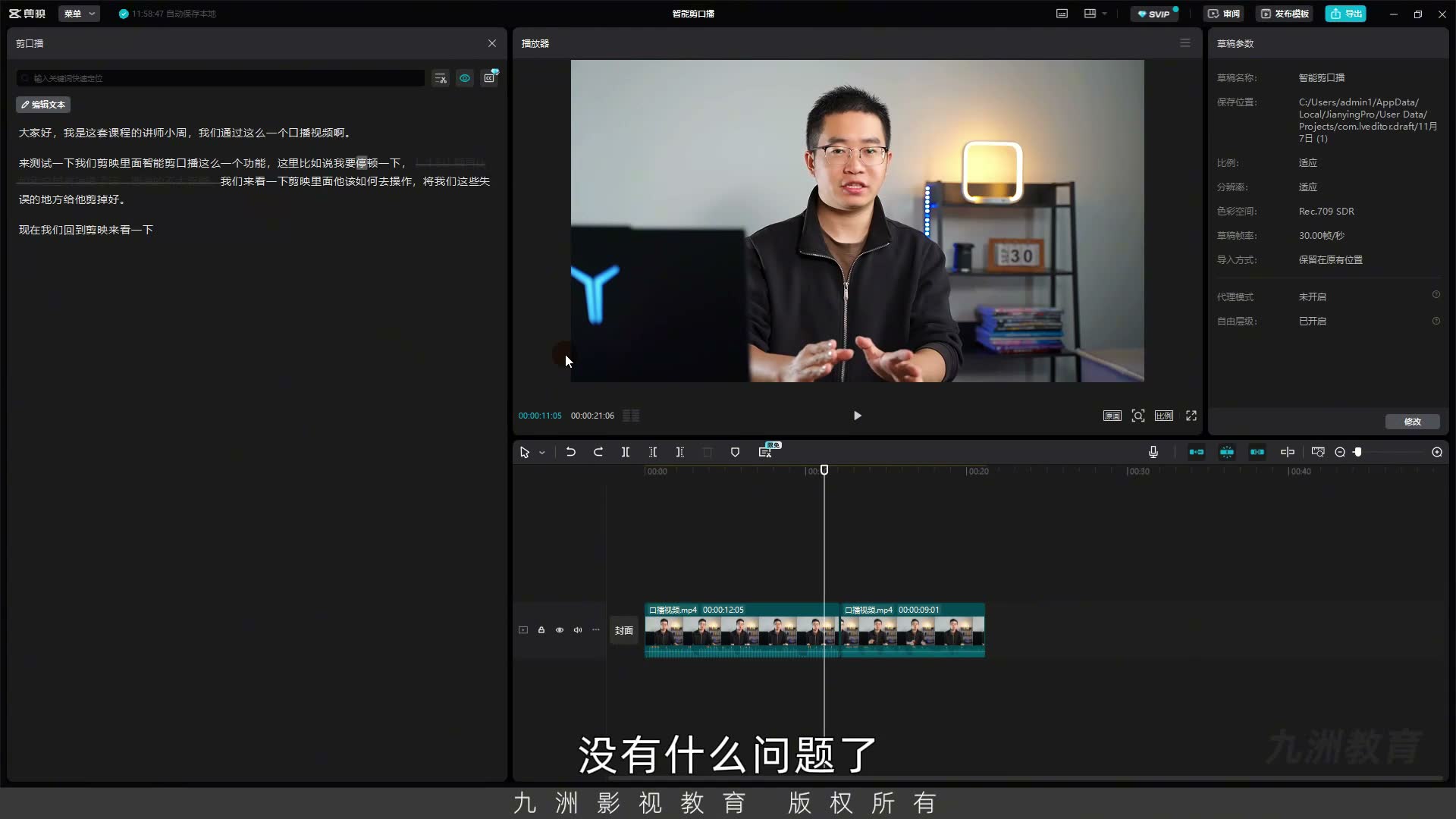This screenshot has height=819, width=1456.
Task: Expand the layout dropdown in title bar
Action: click(x=1104, y=14)
